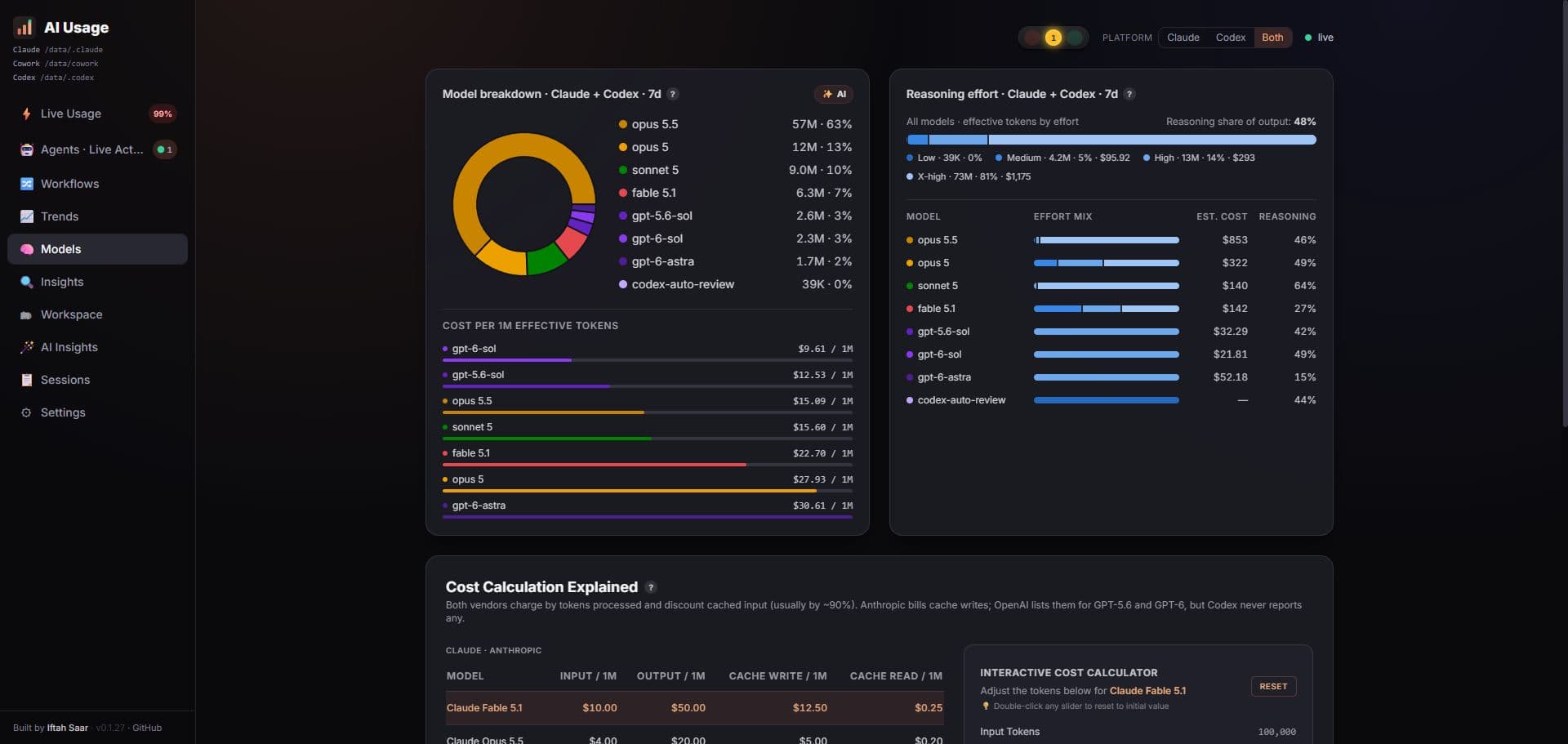
Task: Click the all-models effort distribution bar
Action: pos(1111,140)
